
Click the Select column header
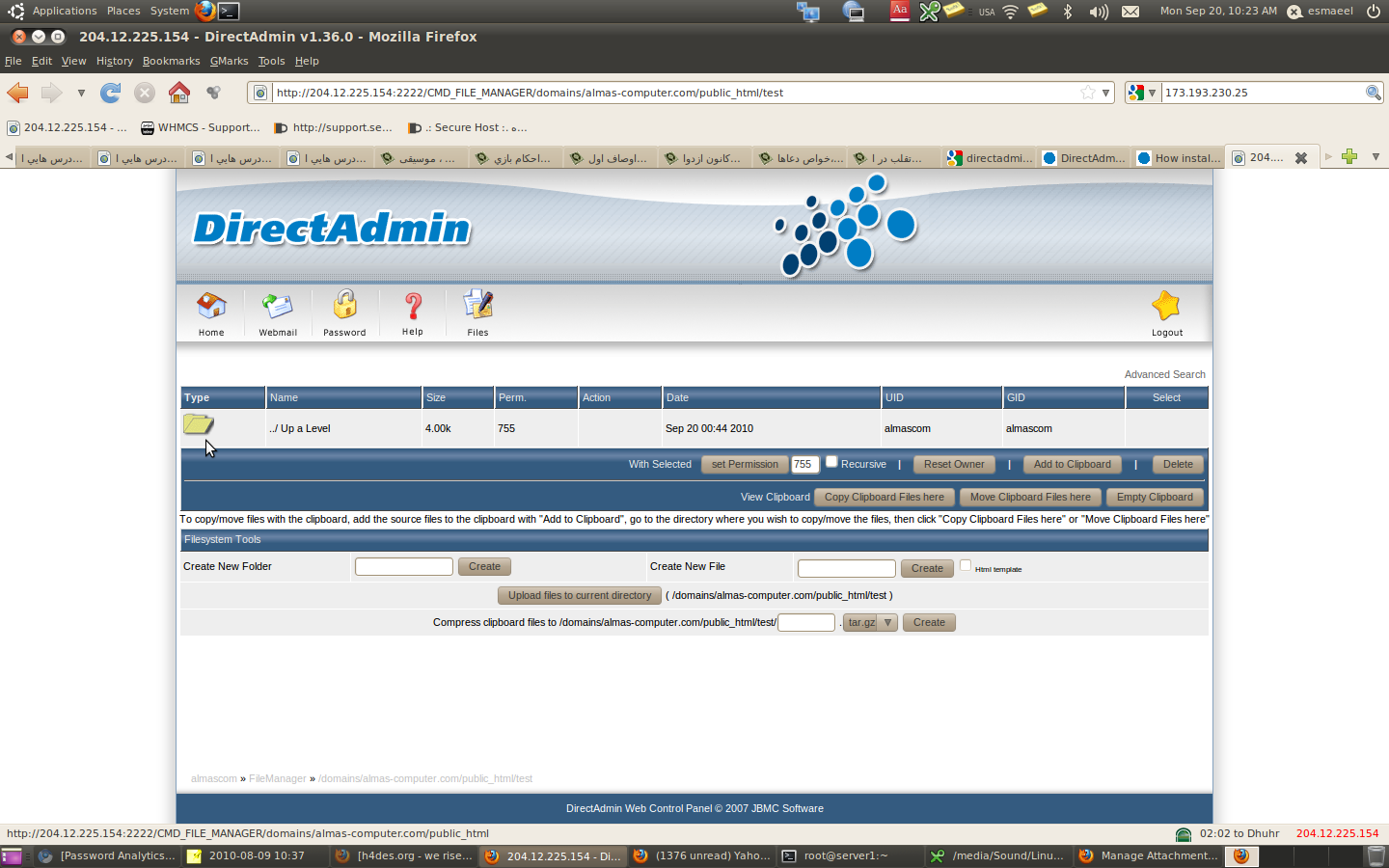point(1166,397)
